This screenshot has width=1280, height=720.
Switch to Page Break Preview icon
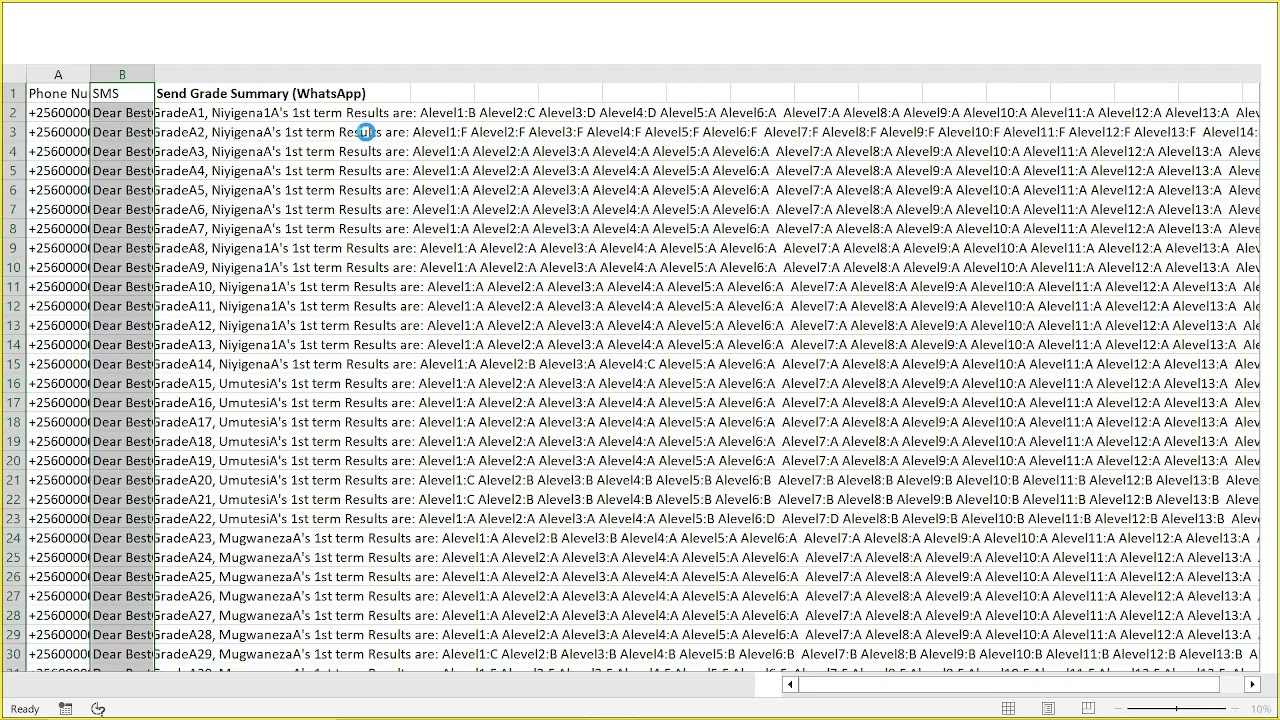(1088, 709)
